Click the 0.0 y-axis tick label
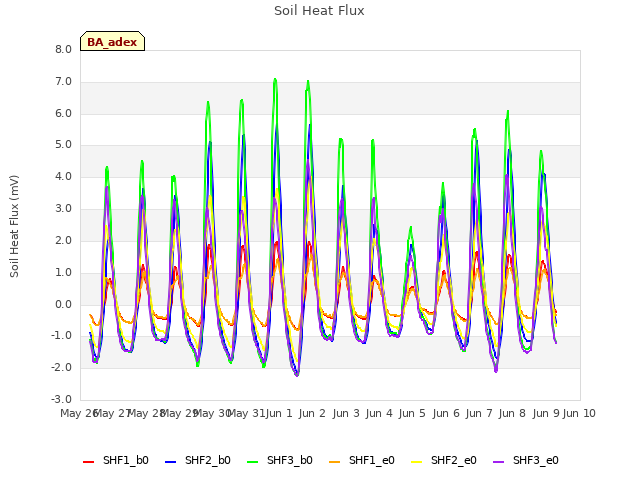 click(63, 304)
